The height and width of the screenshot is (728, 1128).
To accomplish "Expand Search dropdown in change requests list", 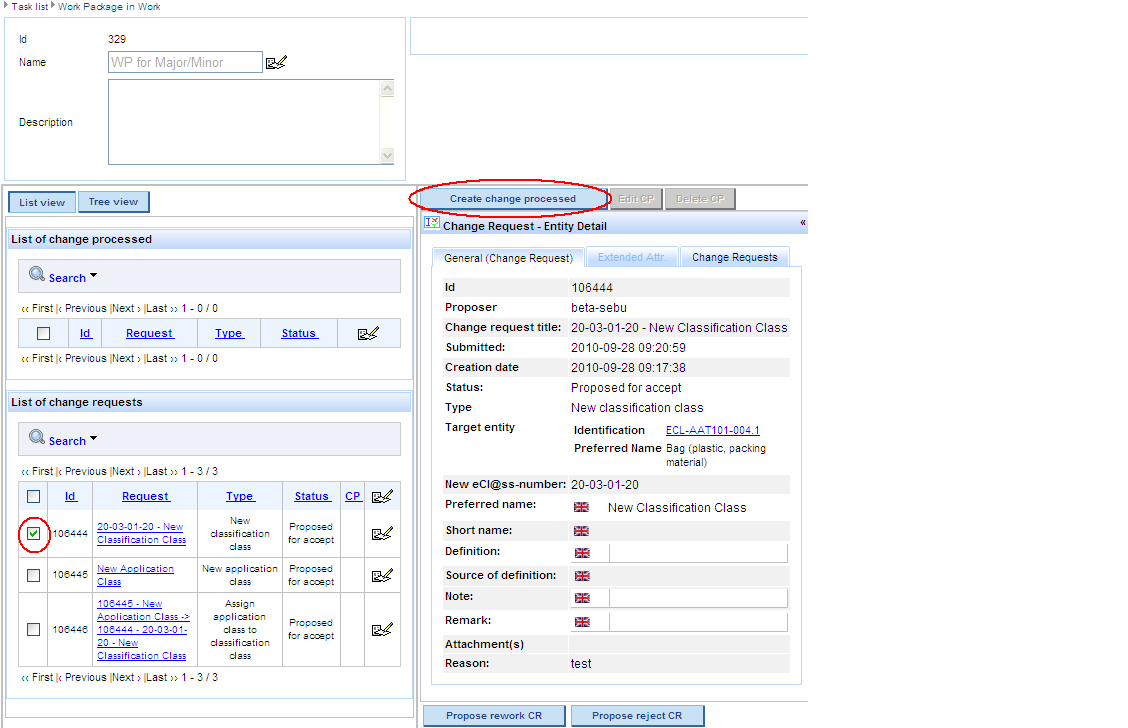I will [93, 439].
